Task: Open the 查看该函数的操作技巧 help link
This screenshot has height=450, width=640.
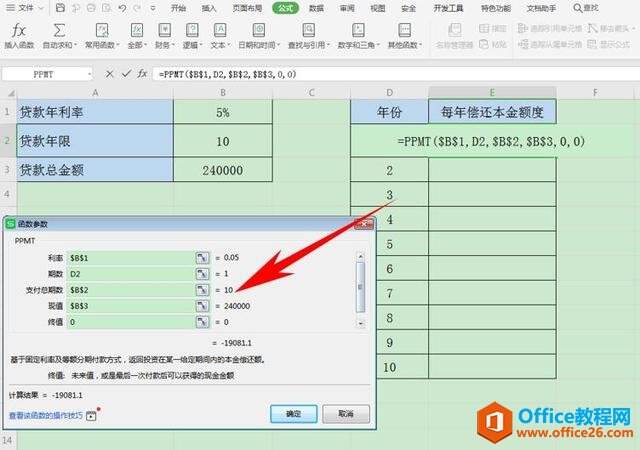Action: tap(46, 416)
